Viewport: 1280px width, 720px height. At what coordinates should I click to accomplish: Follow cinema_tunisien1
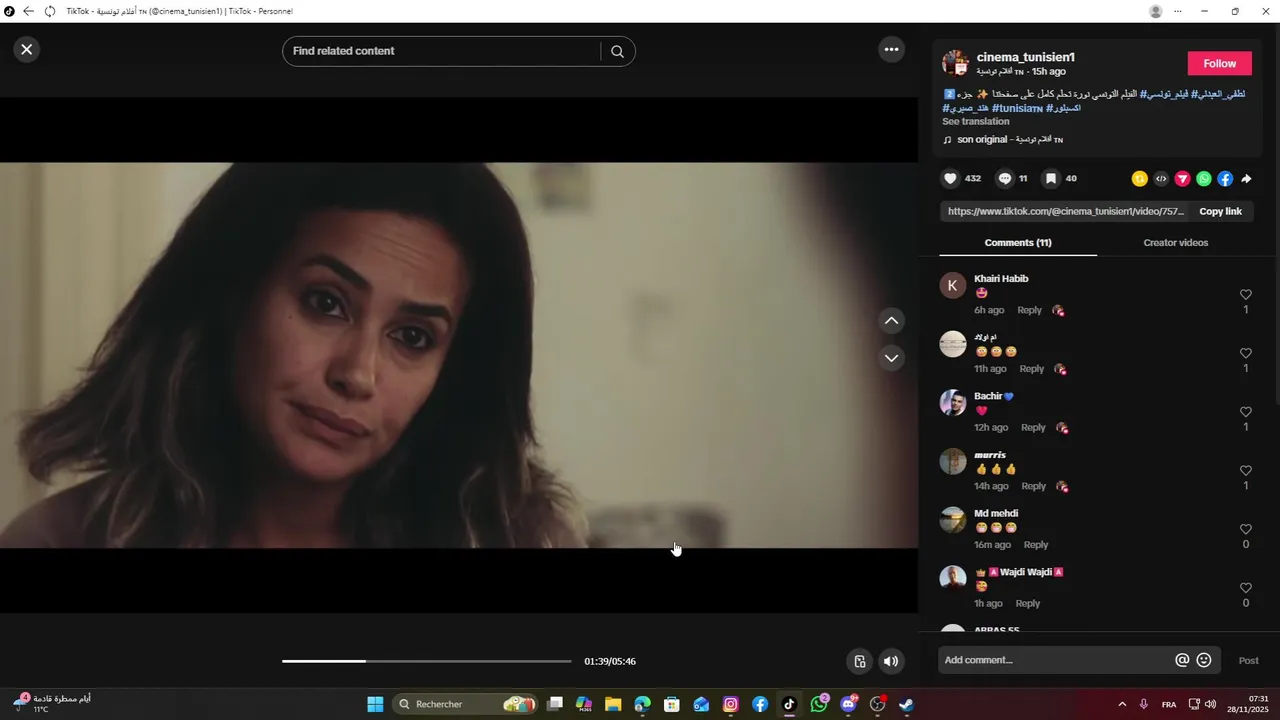point(1219,63)
